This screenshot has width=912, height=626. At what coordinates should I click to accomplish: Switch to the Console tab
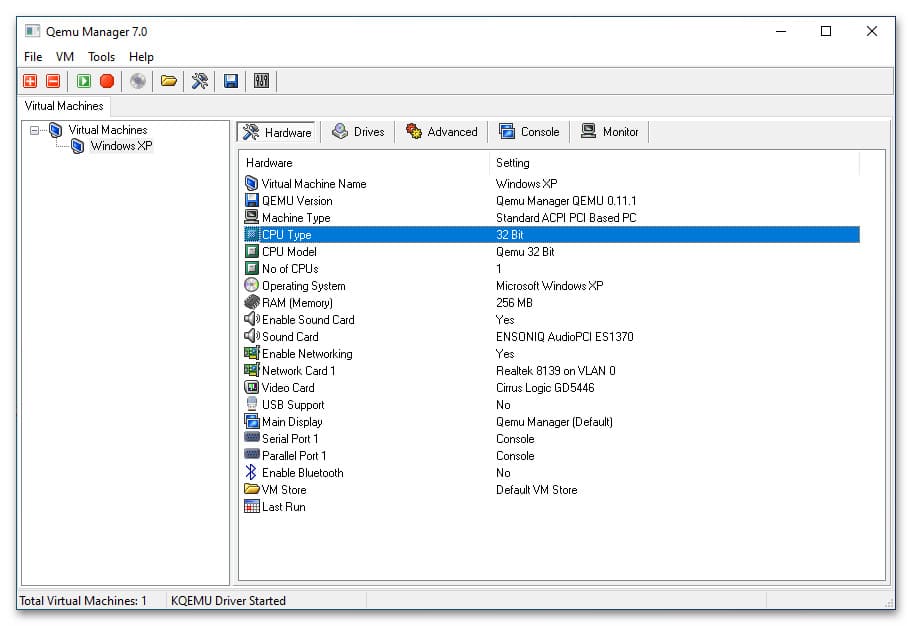coord(529,132)
